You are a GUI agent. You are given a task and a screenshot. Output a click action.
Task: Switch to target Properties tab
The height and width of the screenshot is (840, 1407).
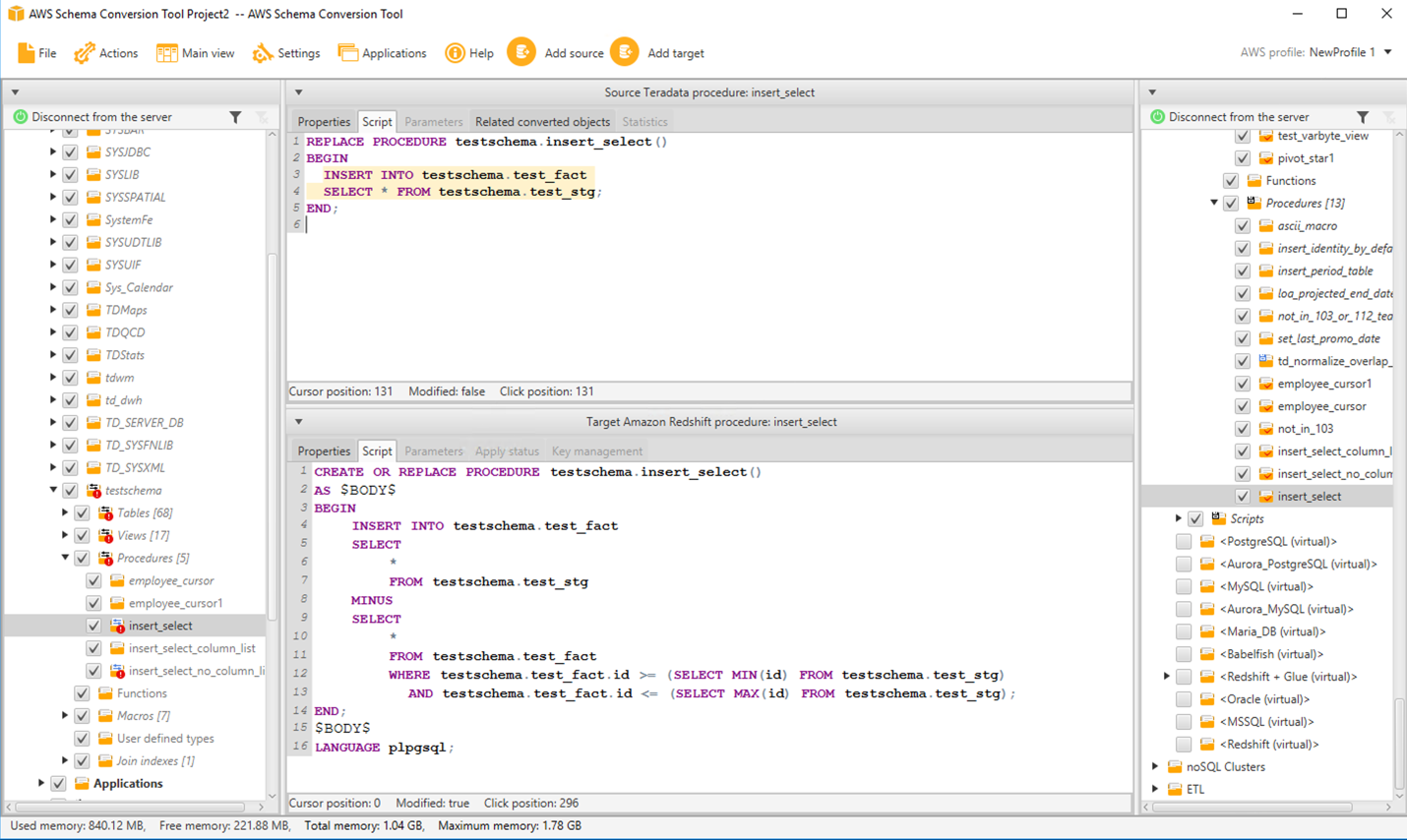pos(324,451)
